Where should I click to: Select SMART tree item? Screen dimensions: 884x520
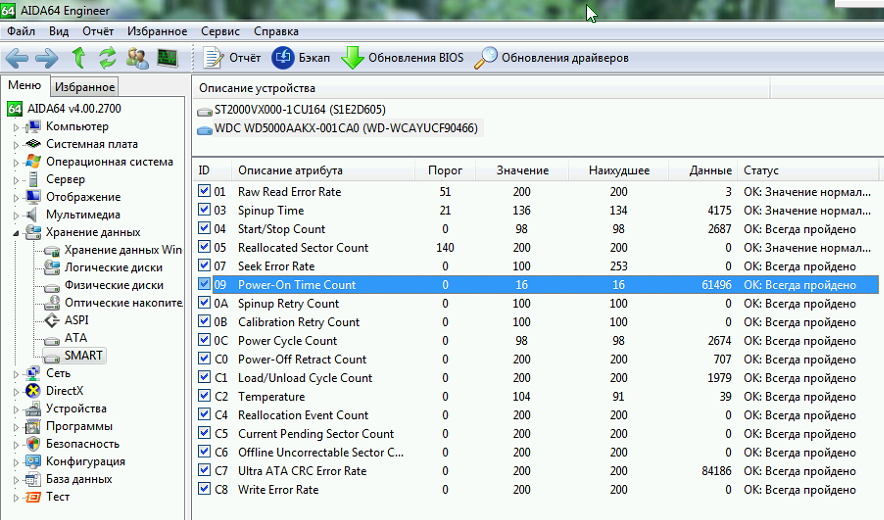pos(83,355)
